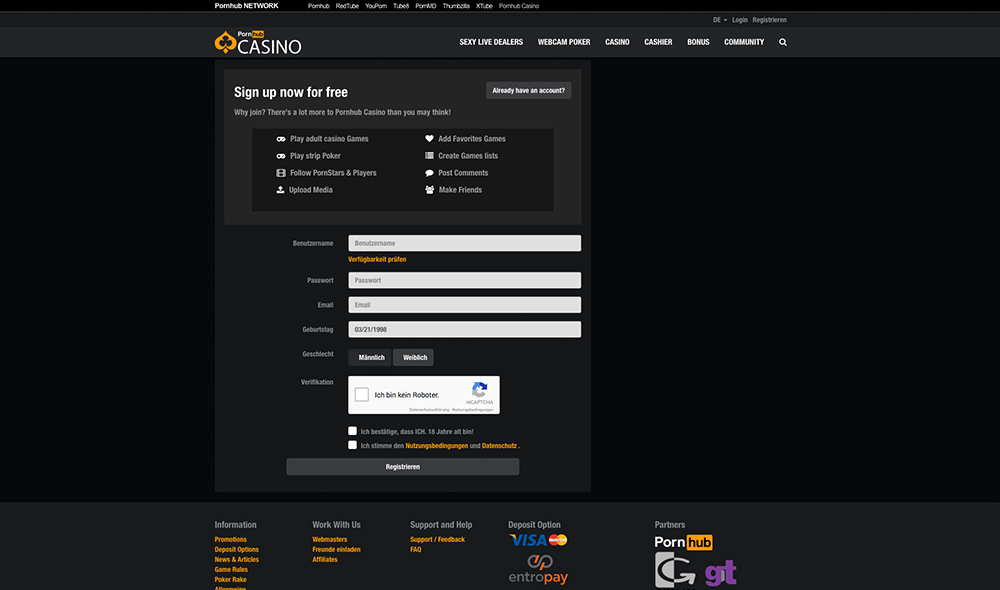Tick the 18 years age confirmation checkbox
The image size is (1000, 590).
point(353,431)
